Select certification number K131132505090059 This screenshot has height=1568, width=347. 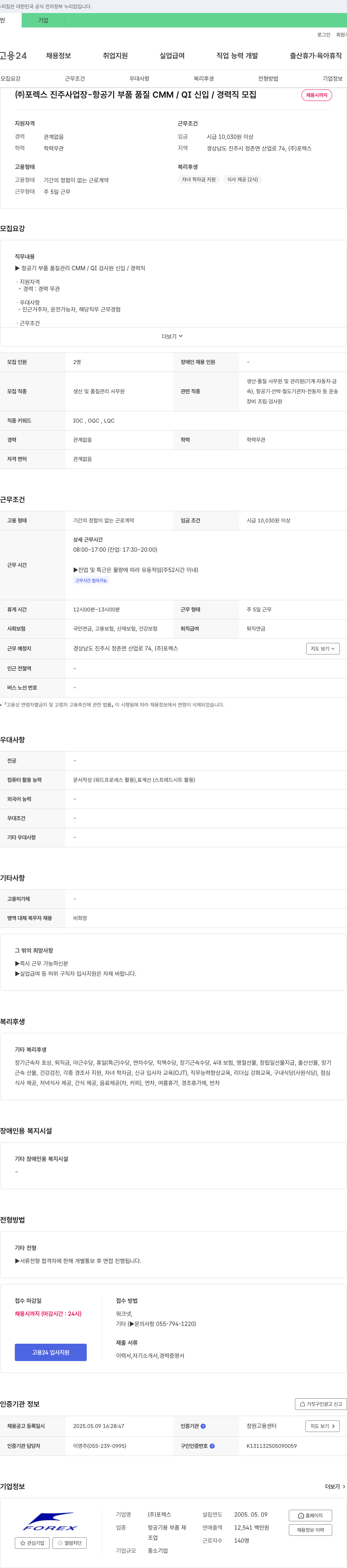point(272,1446)
